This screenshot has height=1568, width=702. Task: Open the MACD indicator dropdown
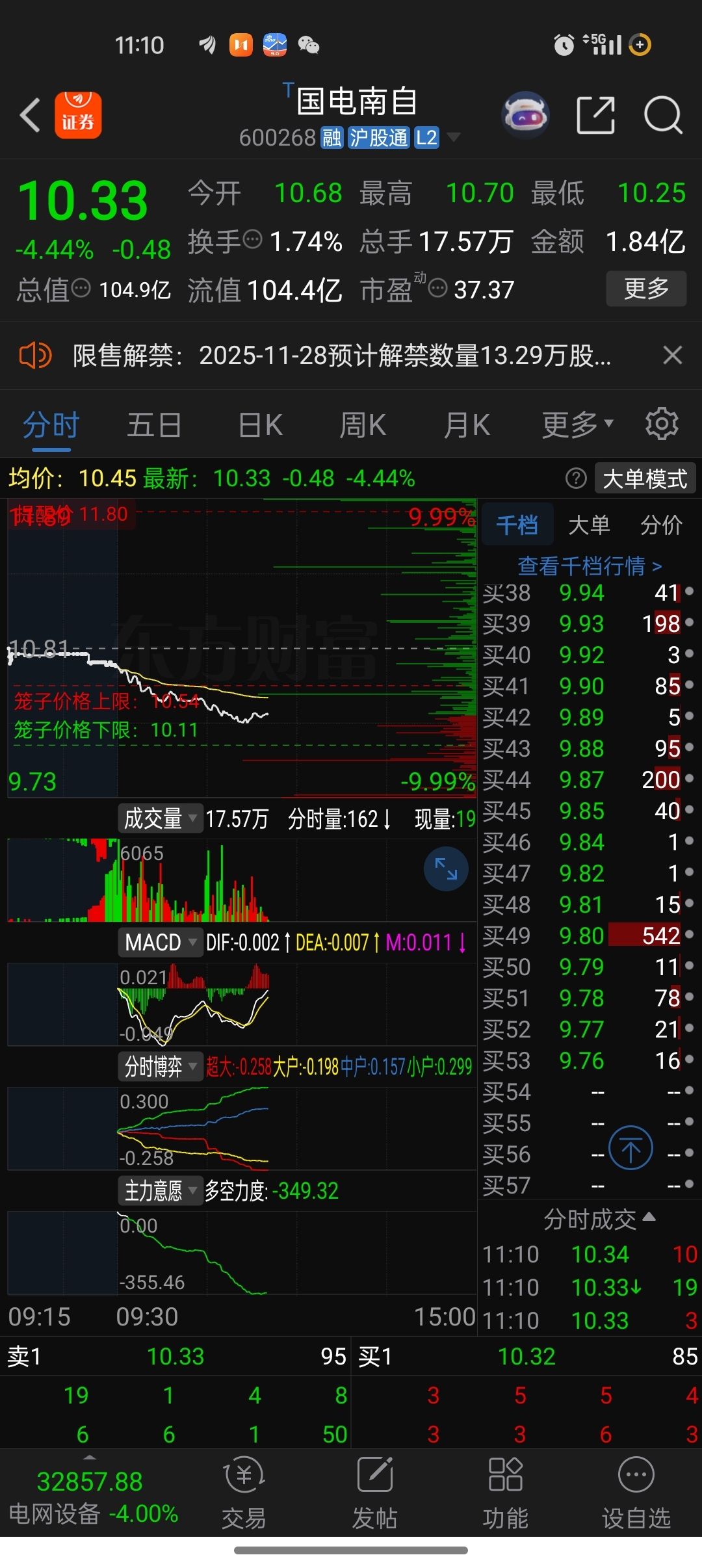(161, 942)
